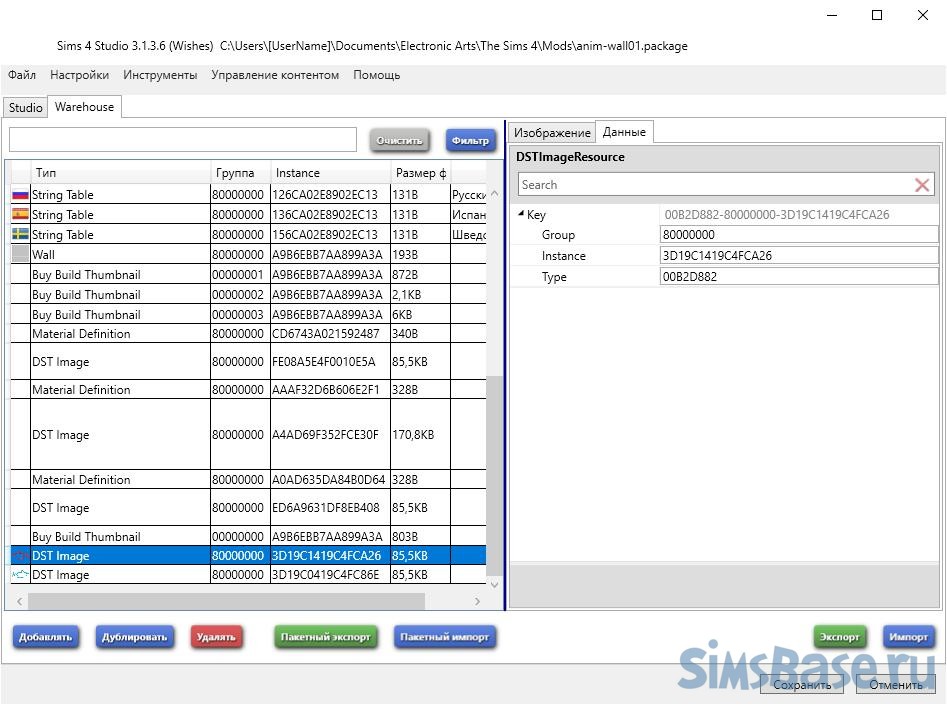Click the horizontal scrollbar right arrow

click(x=477, y=601)
